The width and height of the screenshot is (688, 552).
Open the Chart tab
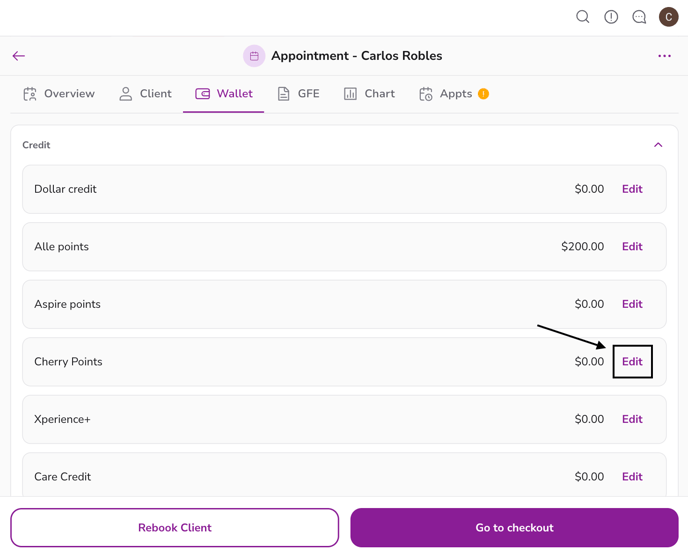[x=369, y=94]
